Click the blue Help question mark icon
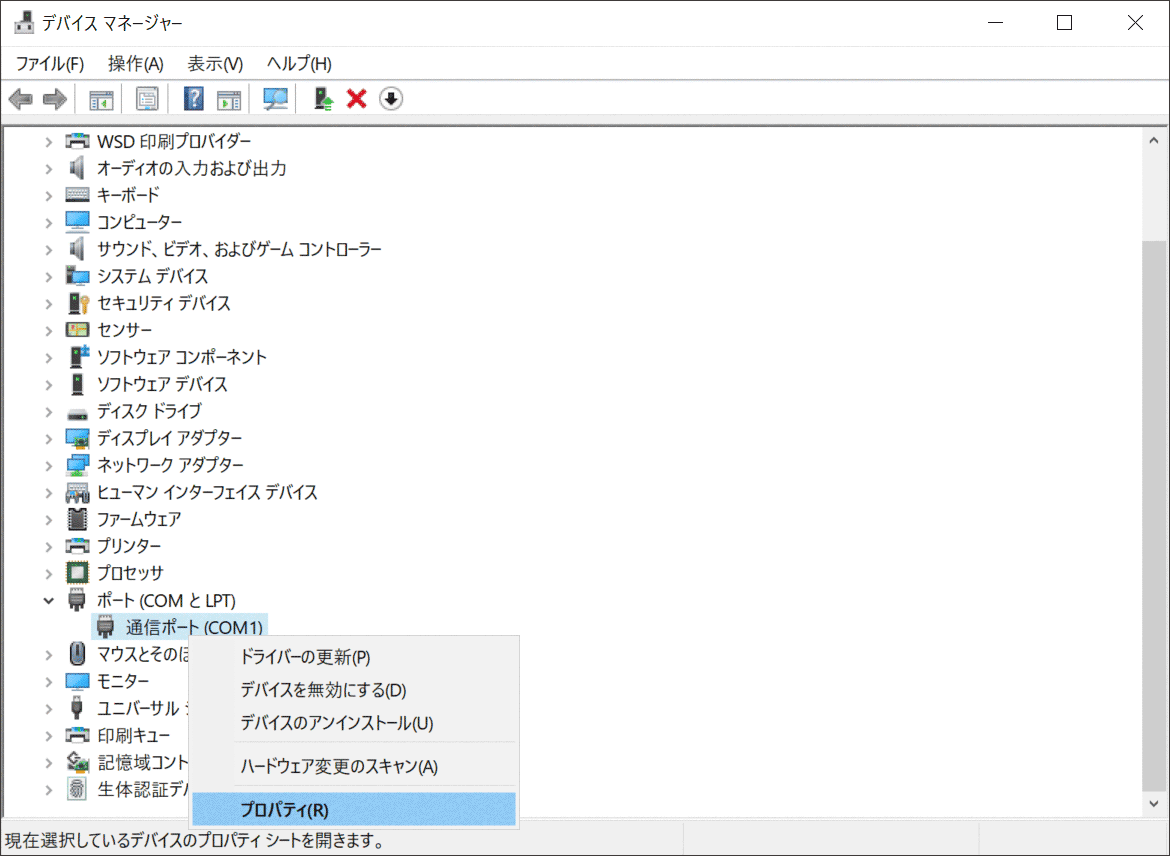This screenshot has height=856, width=1170. [194, 99]
